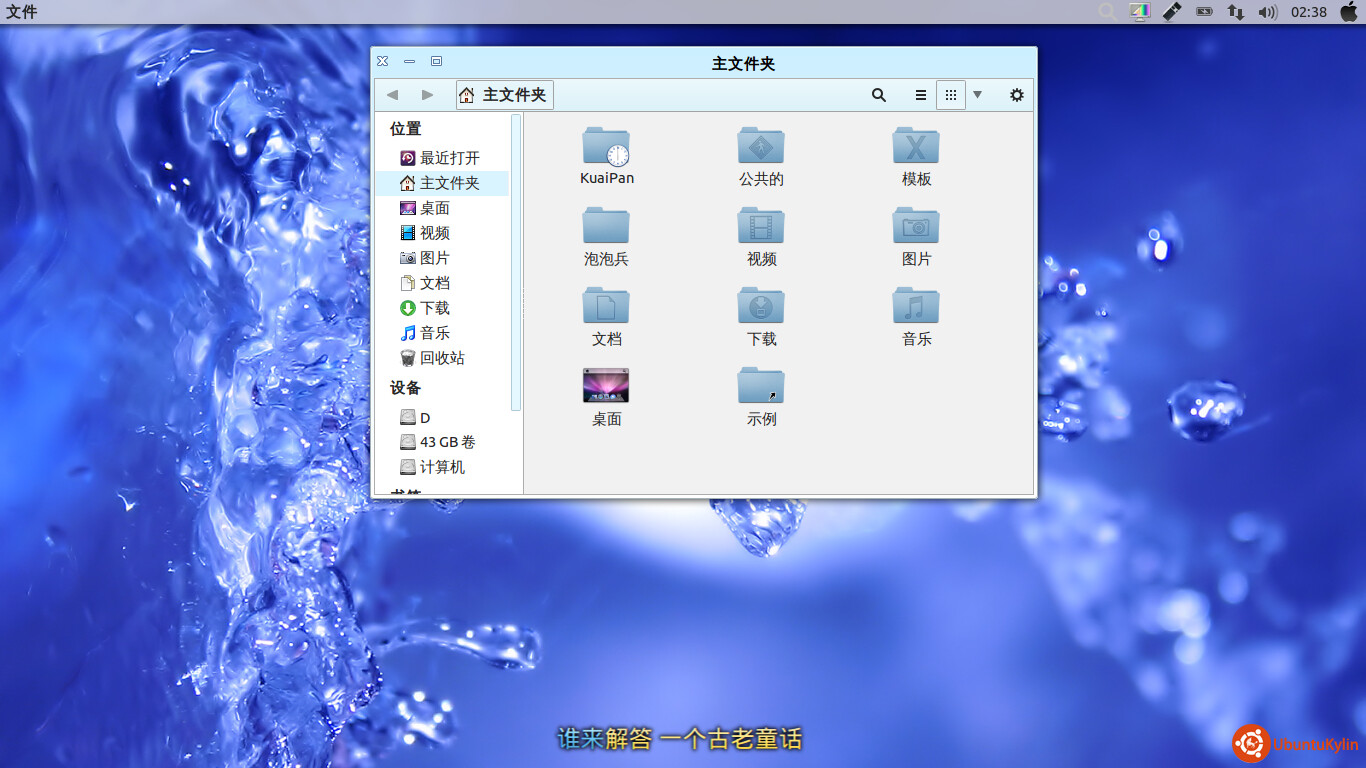Viewport: 1366px width, 768px height.
Task: Open the volume indicator in top panel
Action: click(1267, 12)
